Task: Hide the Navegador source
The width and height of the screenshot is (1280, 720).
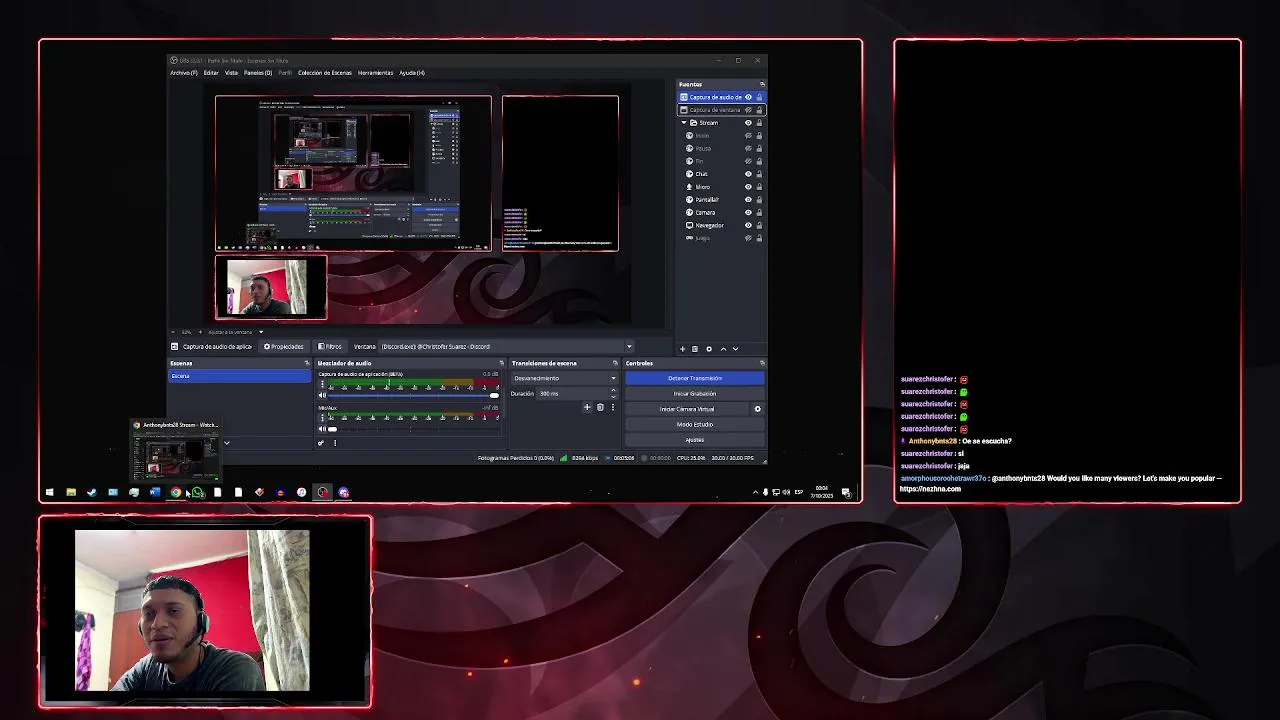Action: (748, 225)
